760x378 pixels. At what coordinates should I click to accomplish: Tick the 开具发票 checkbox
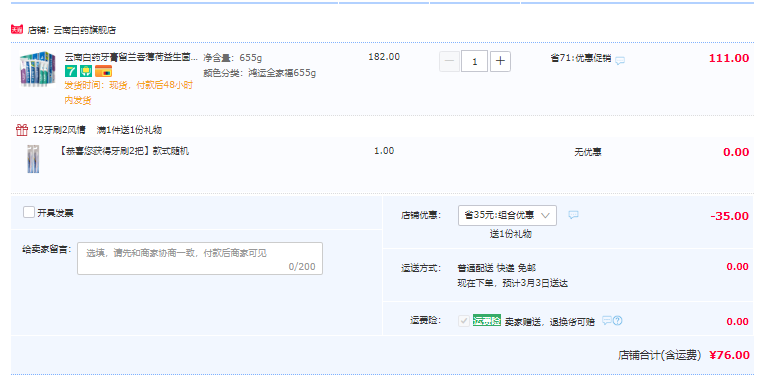tap(29, 212)
